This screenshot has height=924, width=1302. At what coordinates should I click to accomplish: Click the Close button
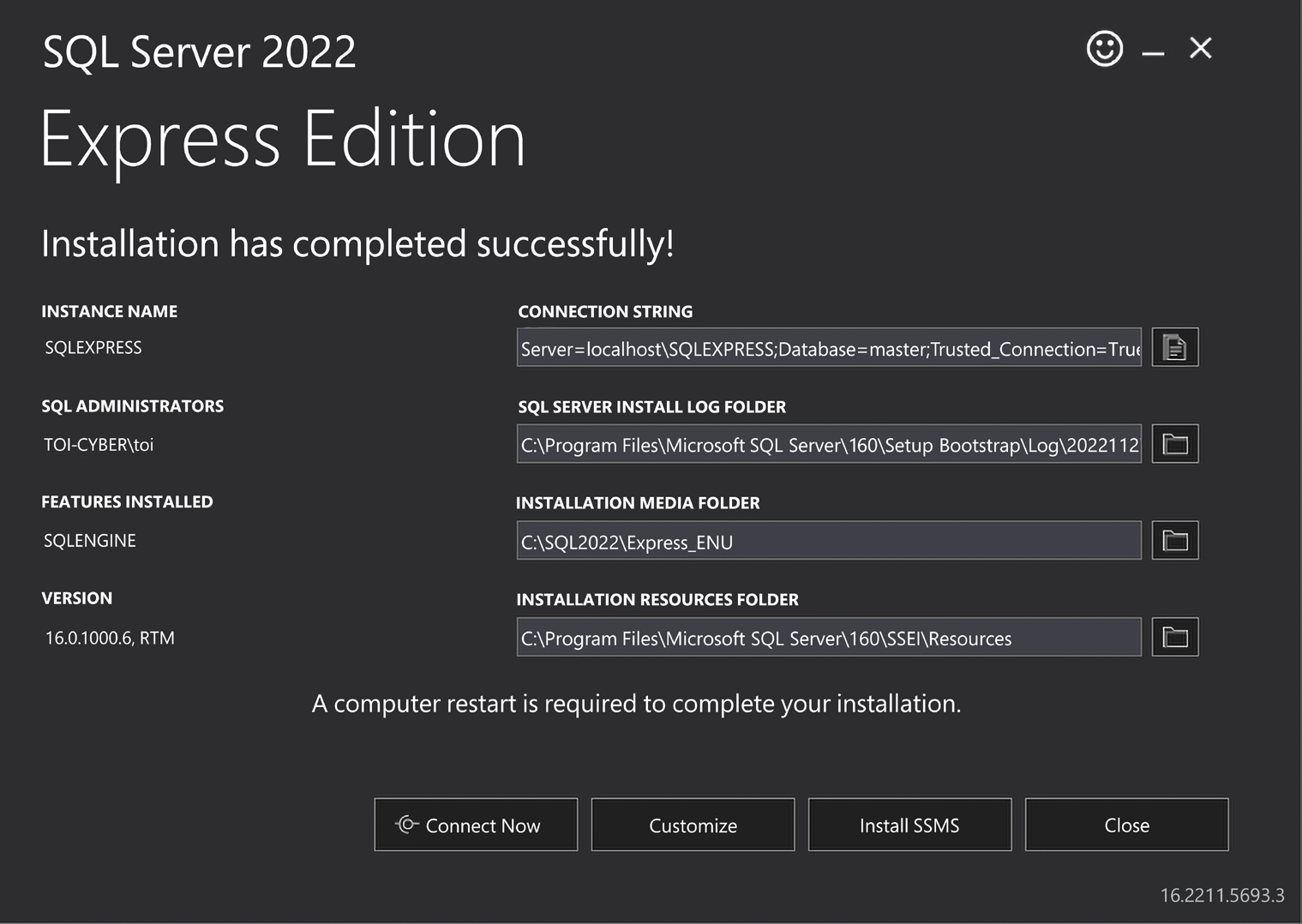1126,825
